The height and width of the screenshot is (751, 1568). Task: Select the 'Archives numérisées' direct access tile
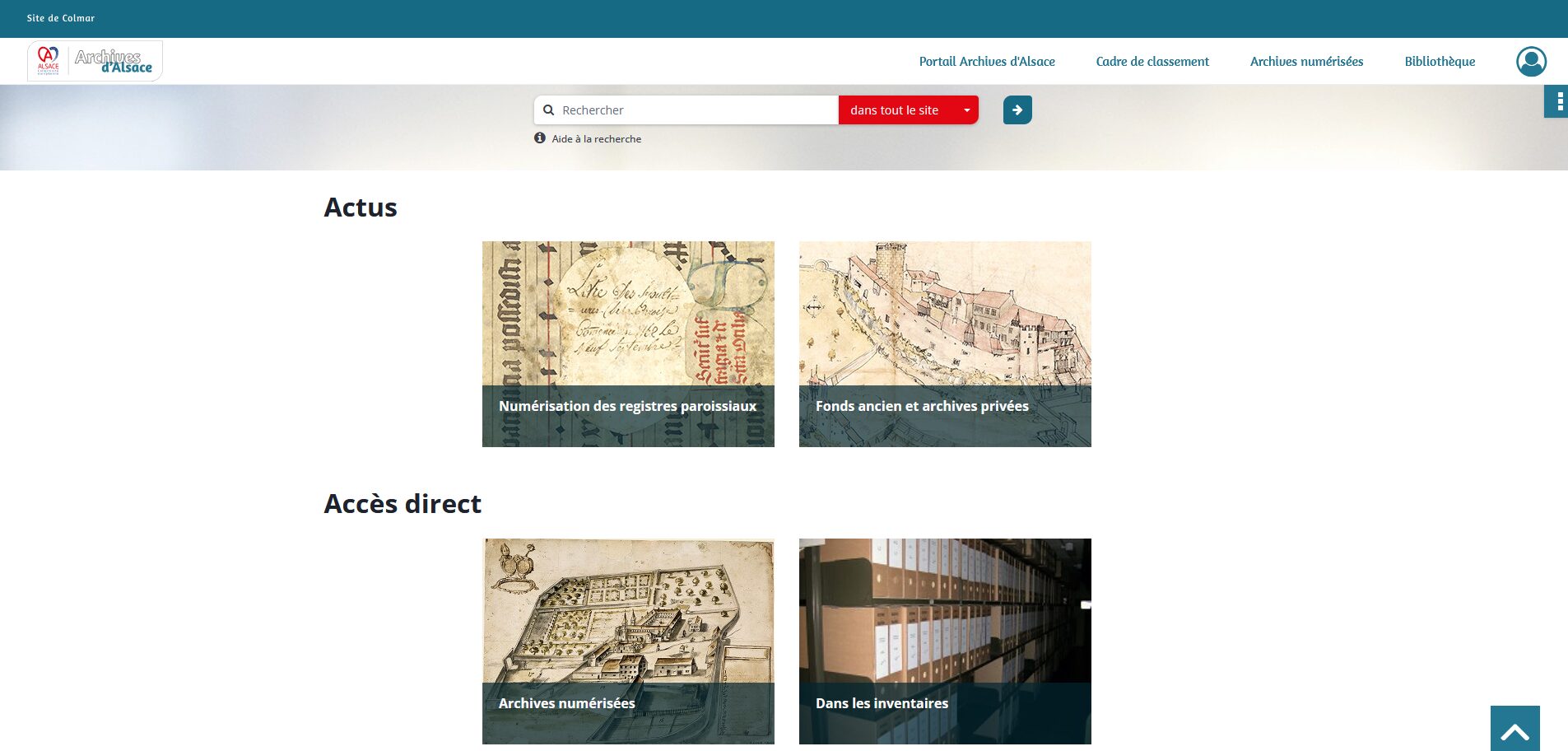coord(628,641)
